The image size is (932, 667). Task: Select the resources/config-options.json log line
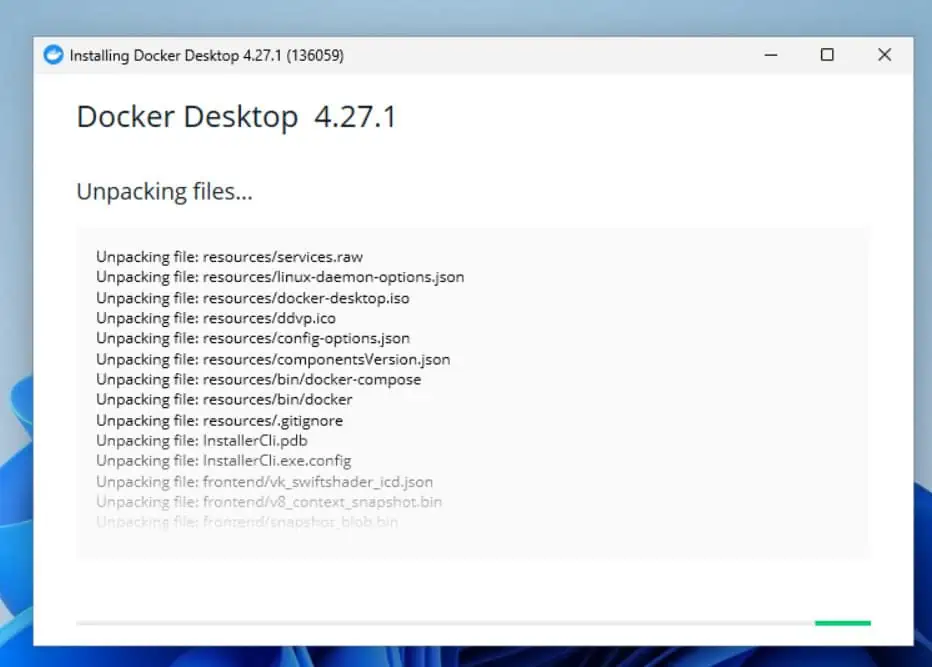point(253,338)
